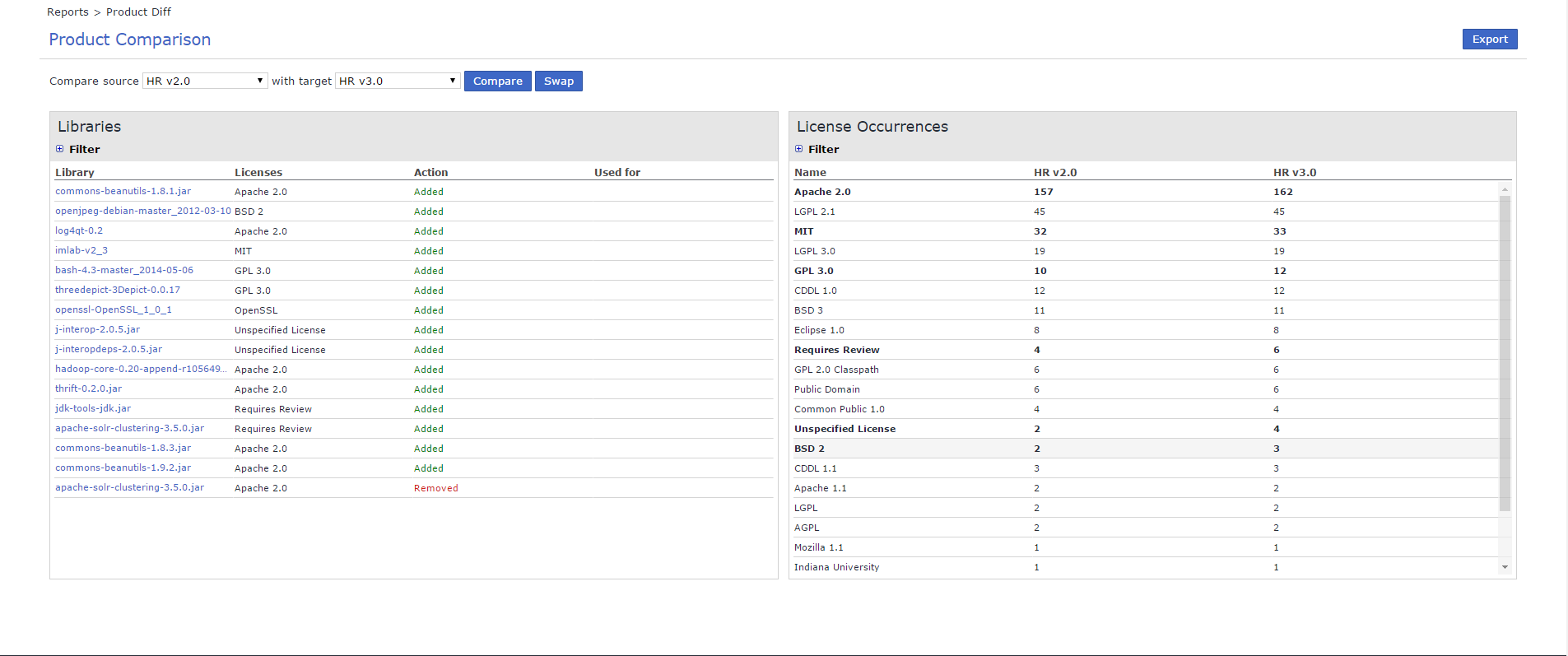Open the target dropdown HR v3.0

398,81
